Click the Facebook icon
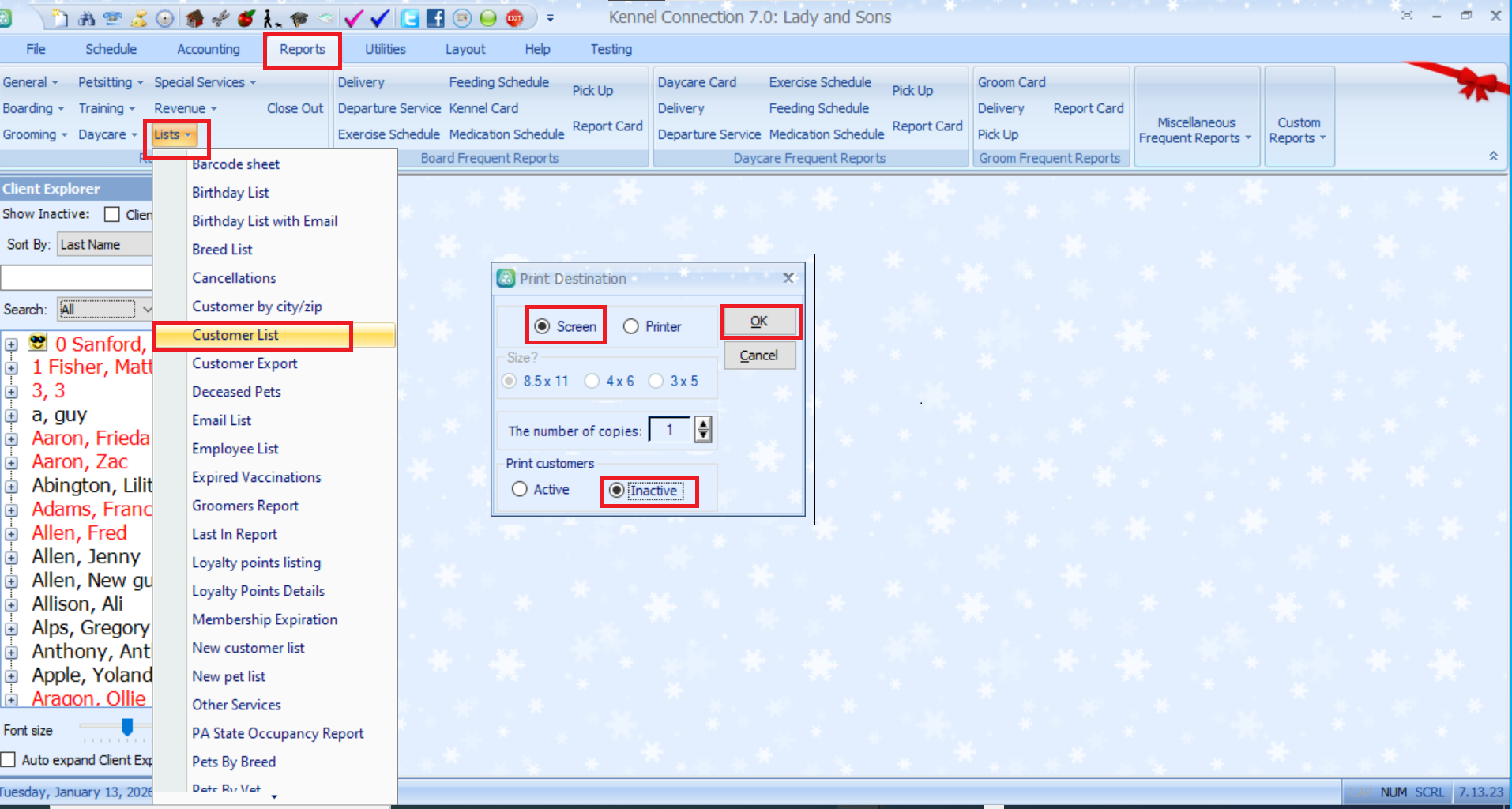The image size is (1512, 809). tap(435, 17)
